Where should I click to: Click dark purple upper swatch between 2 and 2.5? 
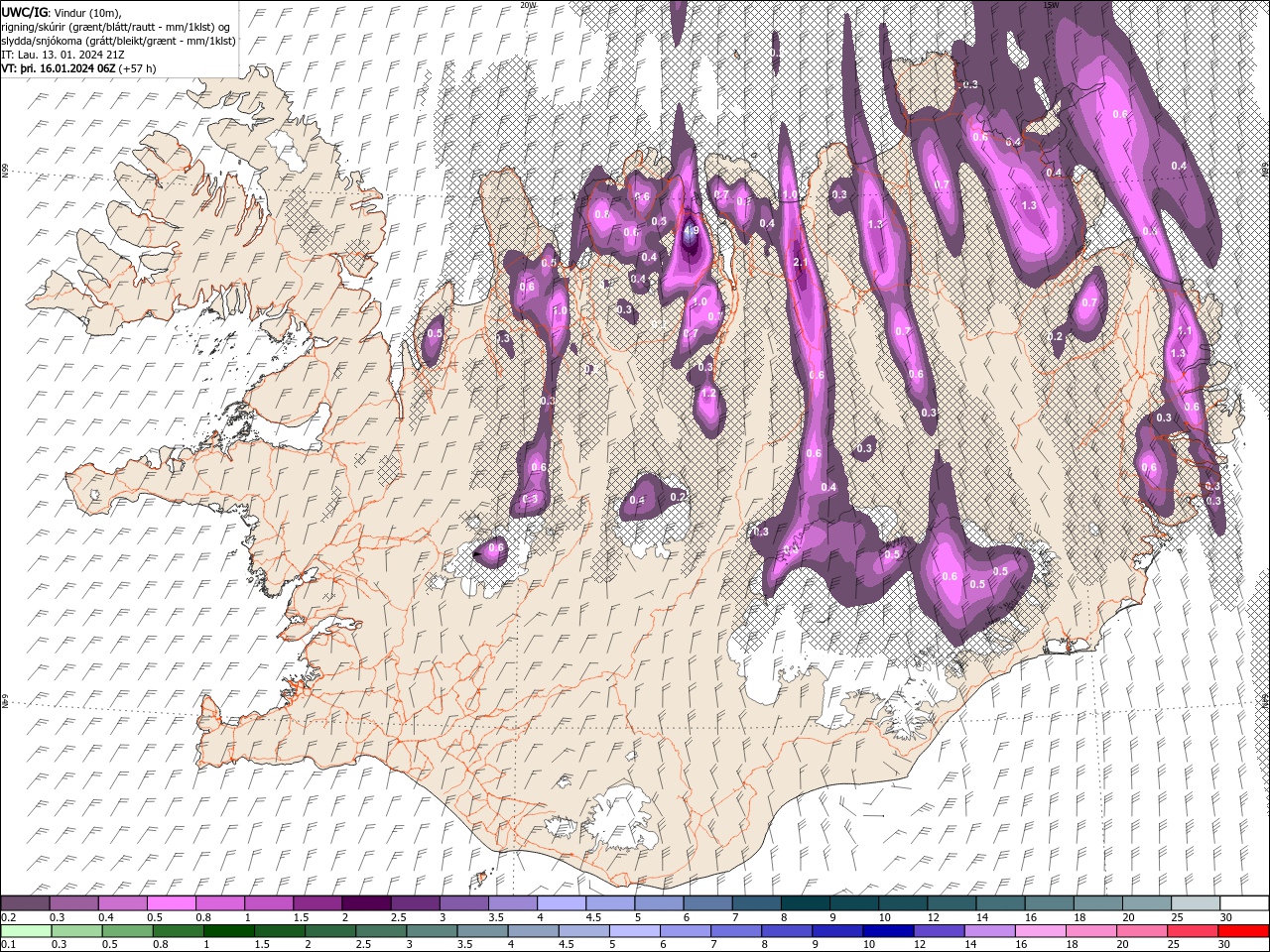coord(366,903)
